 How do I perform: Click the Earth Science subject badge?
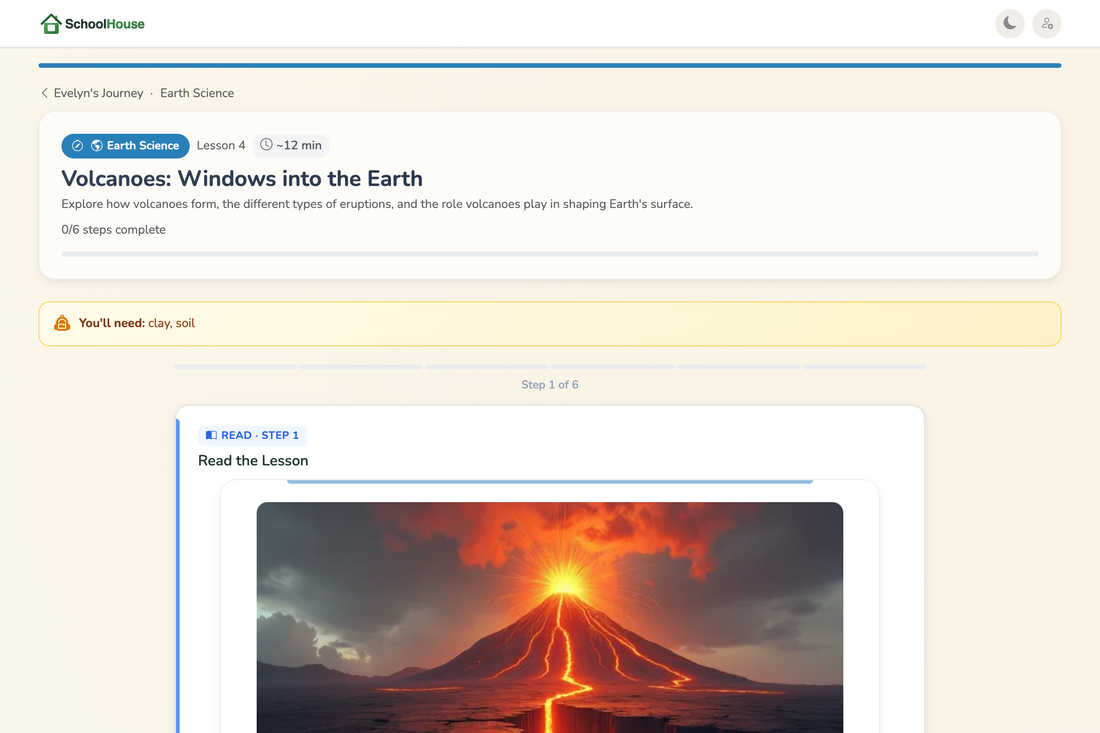pyautogui.click(x=126, y=146)
